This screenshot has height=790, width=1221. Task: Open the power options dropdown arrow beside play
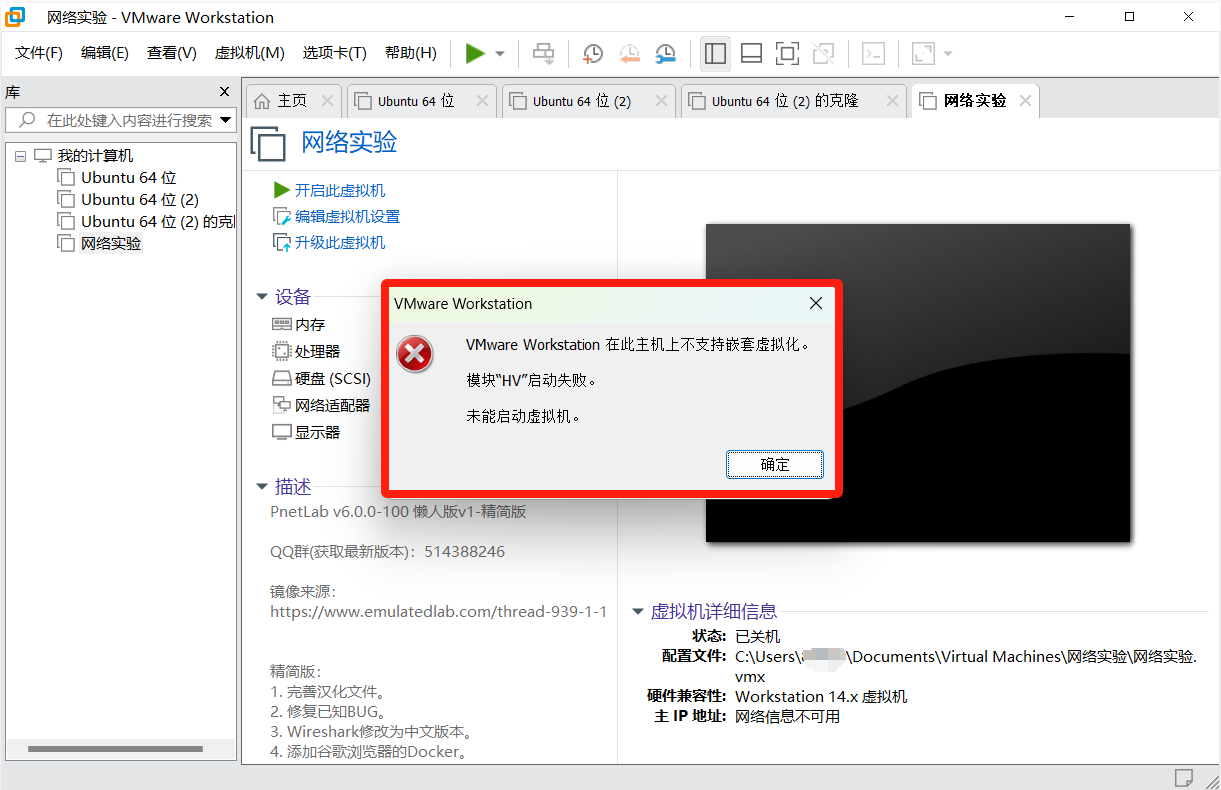[500, 54]
